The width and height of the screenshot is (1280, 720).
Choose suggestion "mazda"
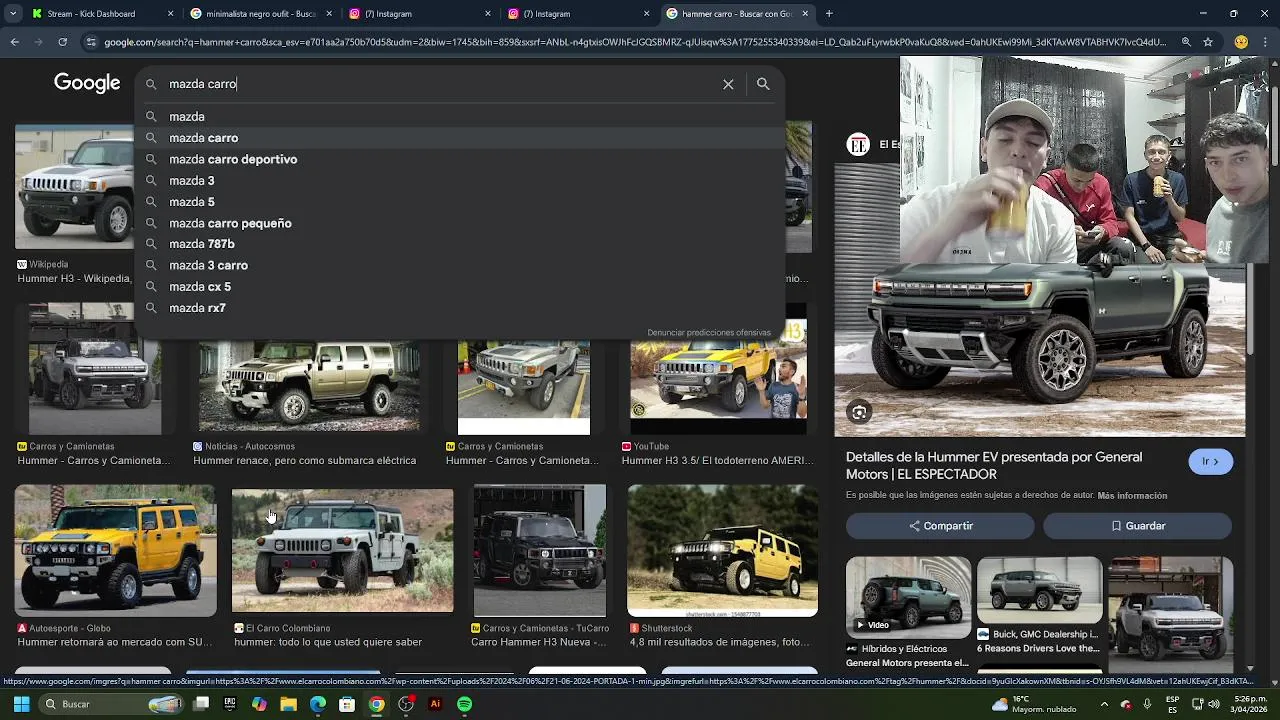tap(460, 117)
